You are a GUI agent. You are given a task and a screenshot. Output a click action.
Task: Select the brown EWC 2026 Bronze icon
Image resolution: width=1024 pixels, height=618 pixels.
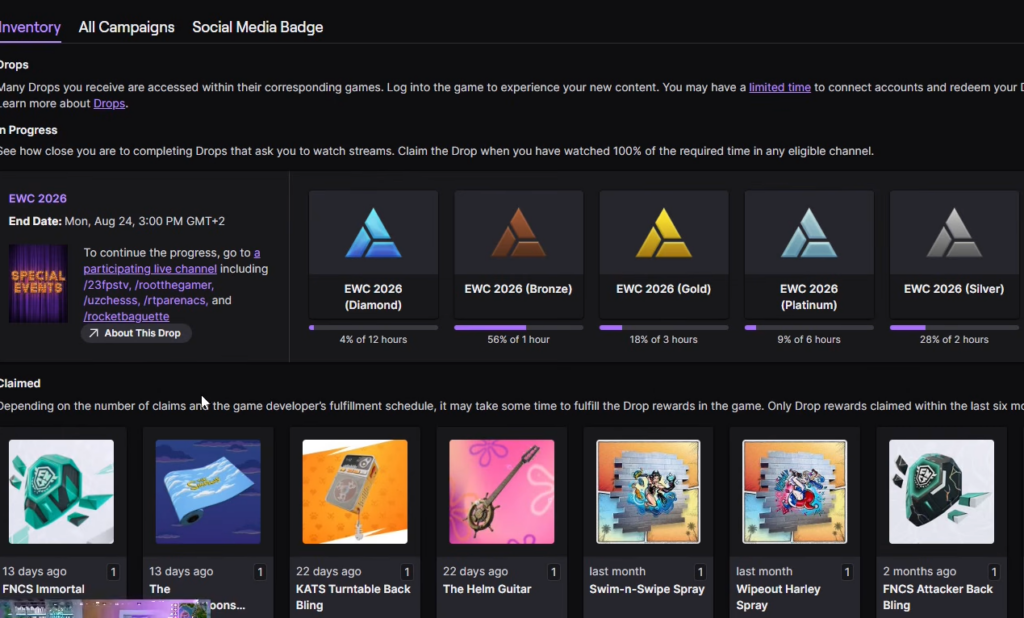click(x=519, y=233)
